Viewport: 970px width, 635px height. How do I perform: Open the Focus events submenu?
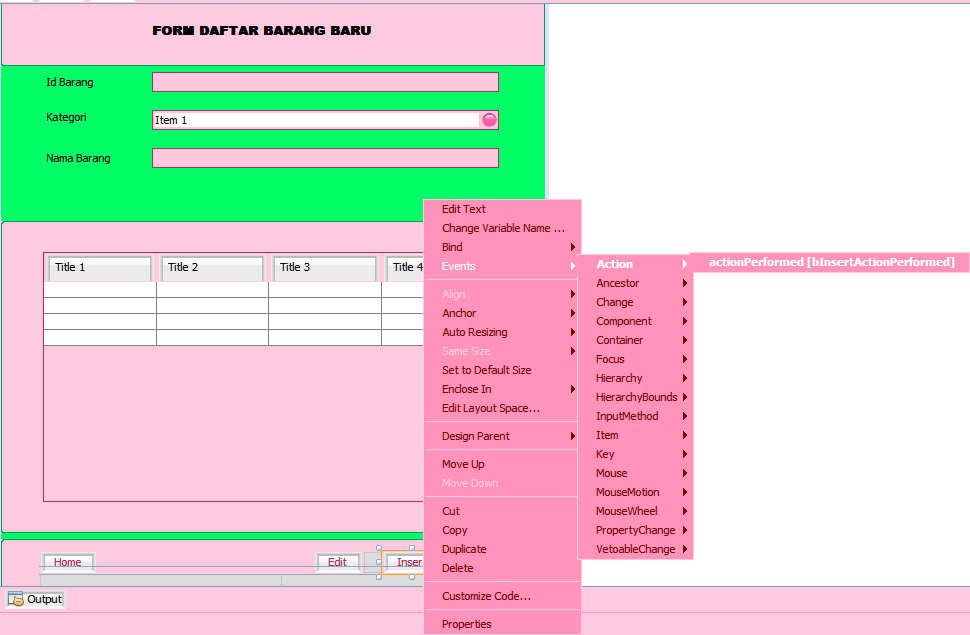[x=635, y=359]
